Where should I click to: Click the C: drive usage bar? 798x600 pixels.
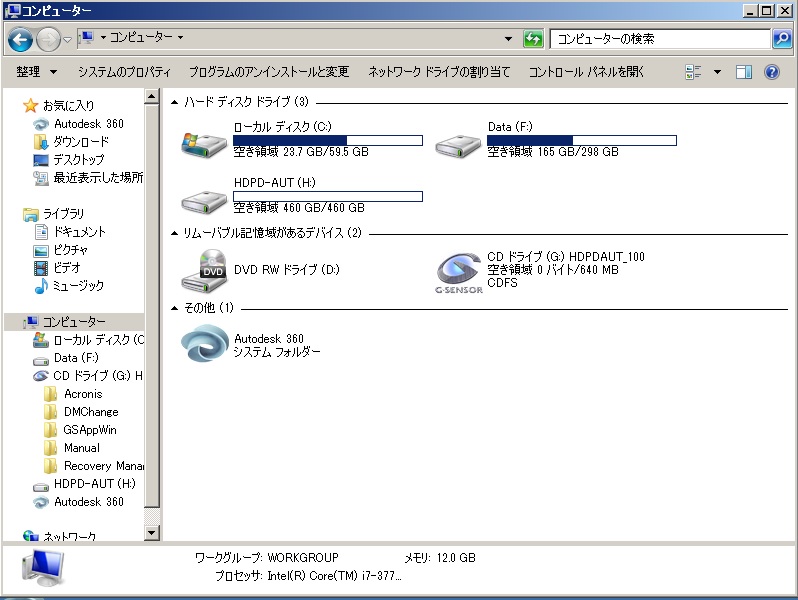pos(328,140)
